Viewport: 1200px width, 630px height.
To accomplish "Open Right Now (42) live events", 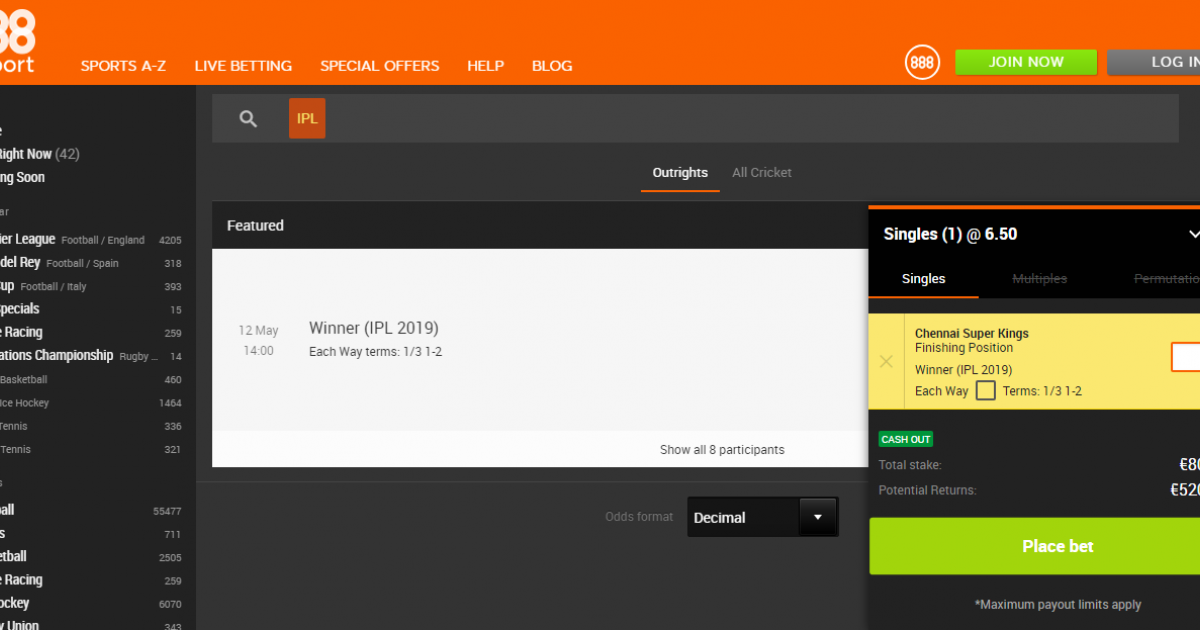I will (x=40, y=154).
